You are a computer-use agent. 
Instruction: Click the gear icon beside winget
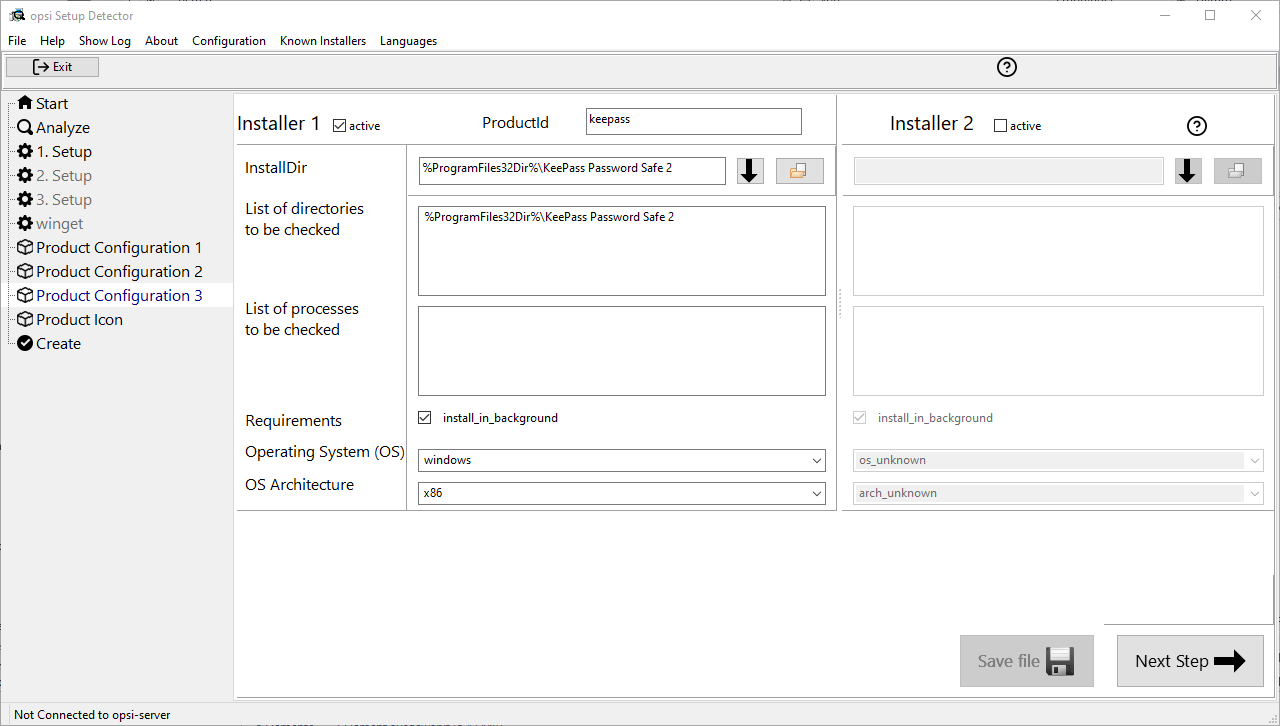(x=25, y=223)
